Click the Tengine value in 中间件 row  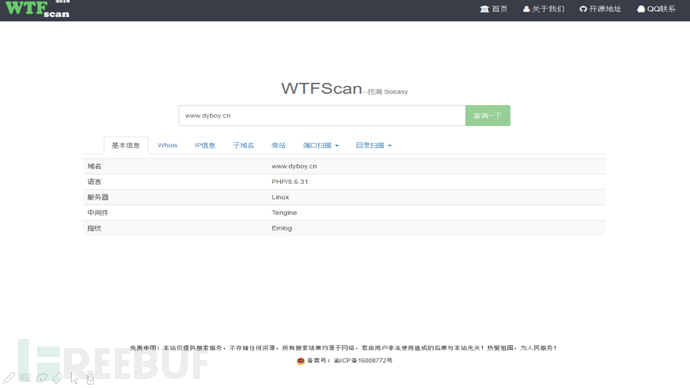point(284,212)
